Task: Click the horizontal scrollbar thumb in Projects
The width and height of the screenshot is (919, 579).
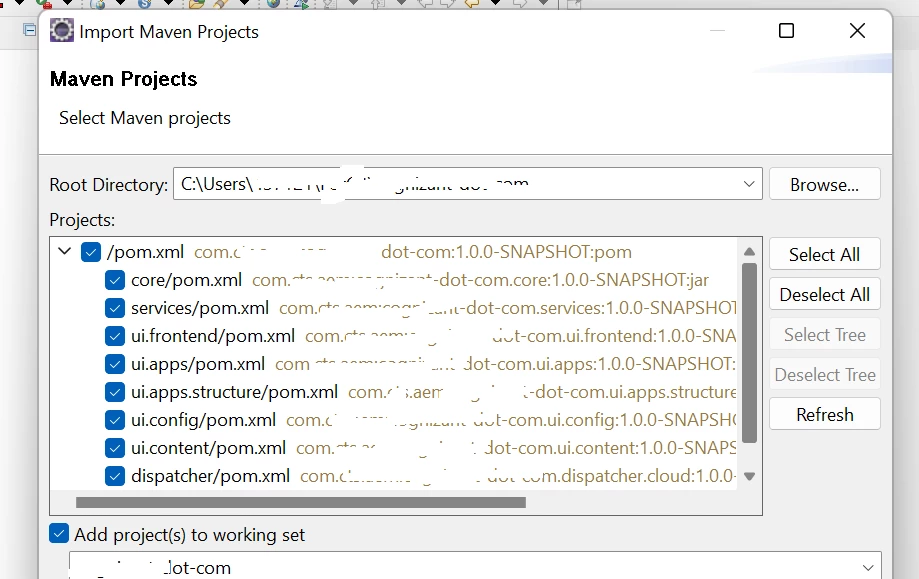Action: click(x=301, y=502)
